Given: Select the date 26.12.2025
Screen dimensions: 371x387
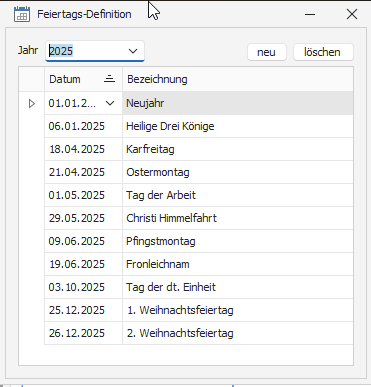Looking at the screenshot, I should click(83, 333).
